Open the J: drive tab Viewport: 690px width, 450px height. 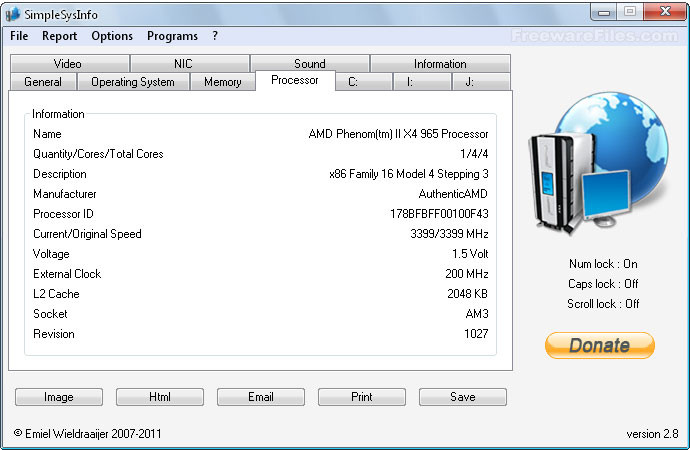pos(481,82)
